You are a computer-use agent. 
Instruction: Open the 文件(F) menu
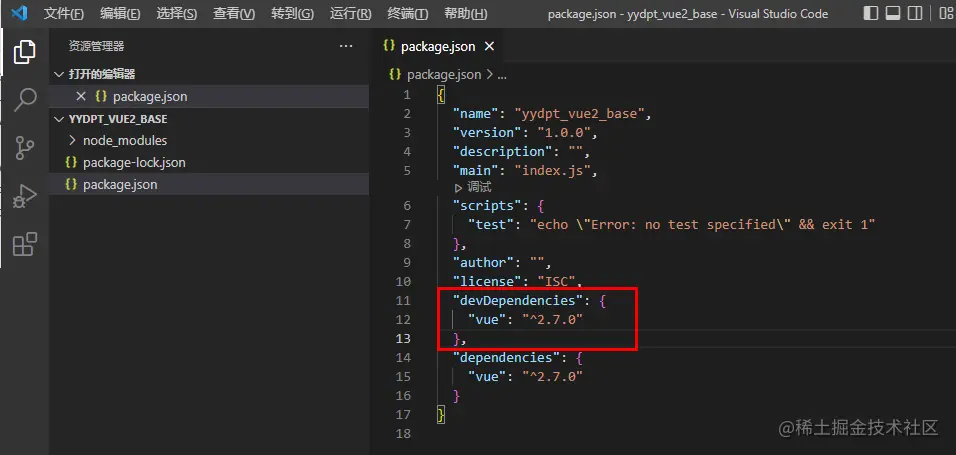[x=63, y=13]
